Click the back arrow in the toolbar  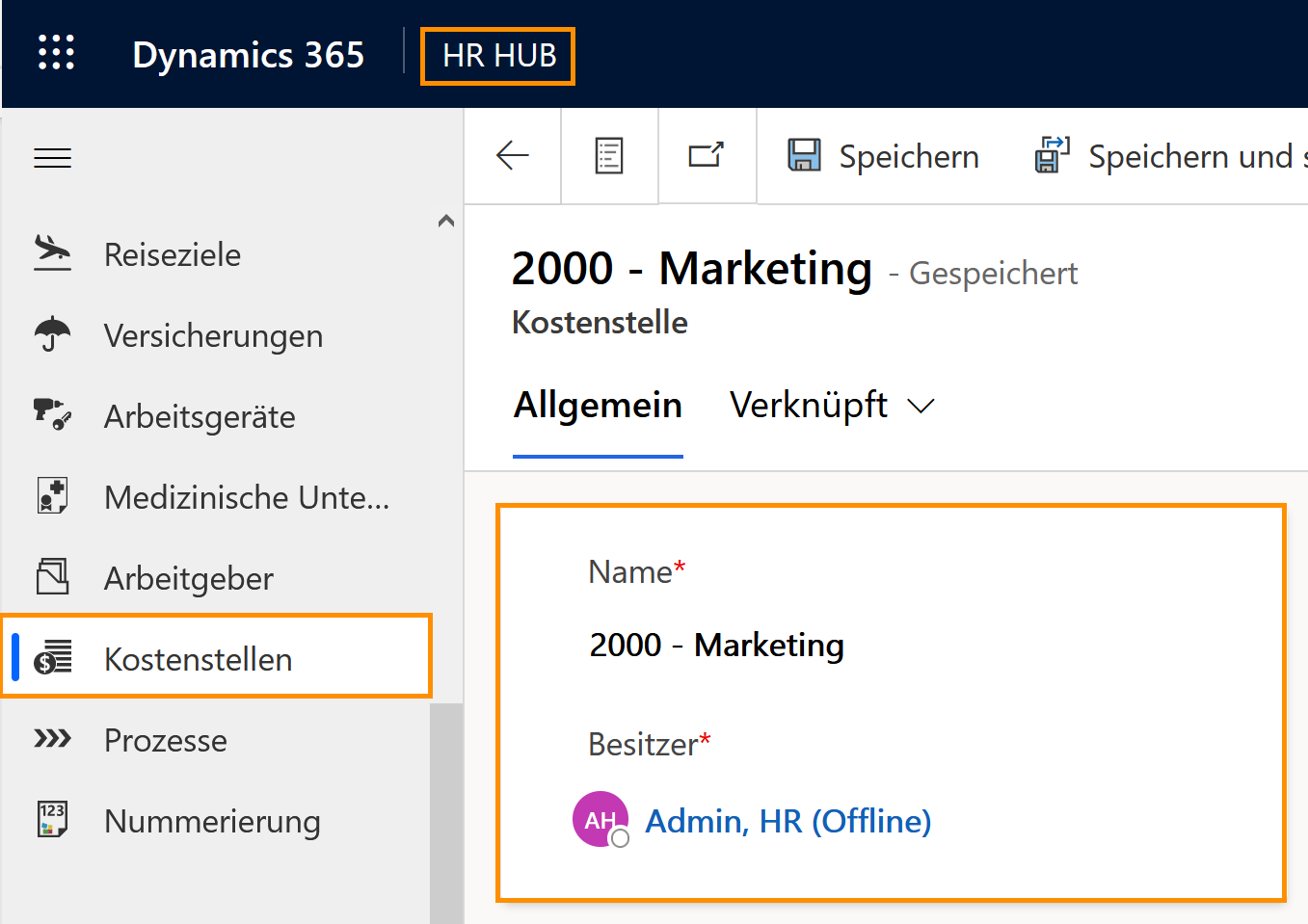coord(513,155)
